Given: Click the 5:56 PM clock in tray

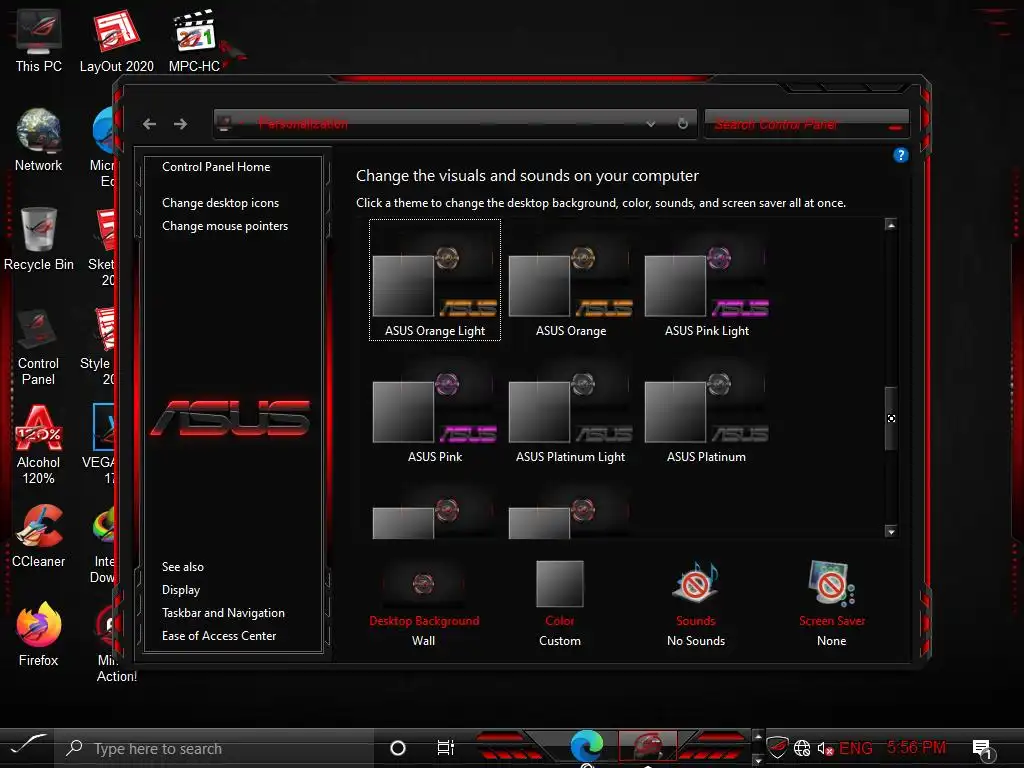Looking at the screenshot, I should click(x=916, y=748).
